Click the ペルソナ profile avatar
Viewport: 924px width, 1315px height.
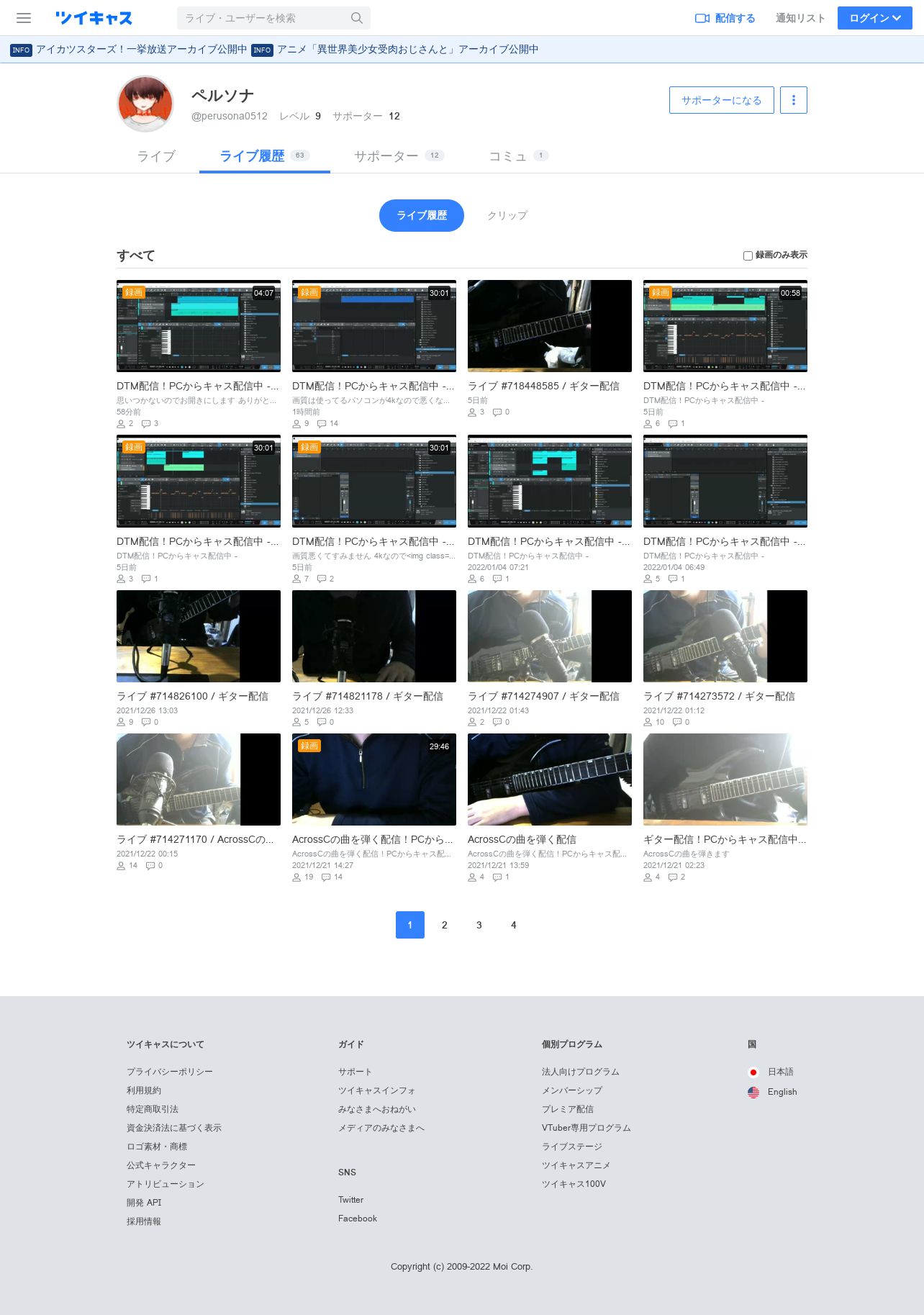(x=145, y=104)
